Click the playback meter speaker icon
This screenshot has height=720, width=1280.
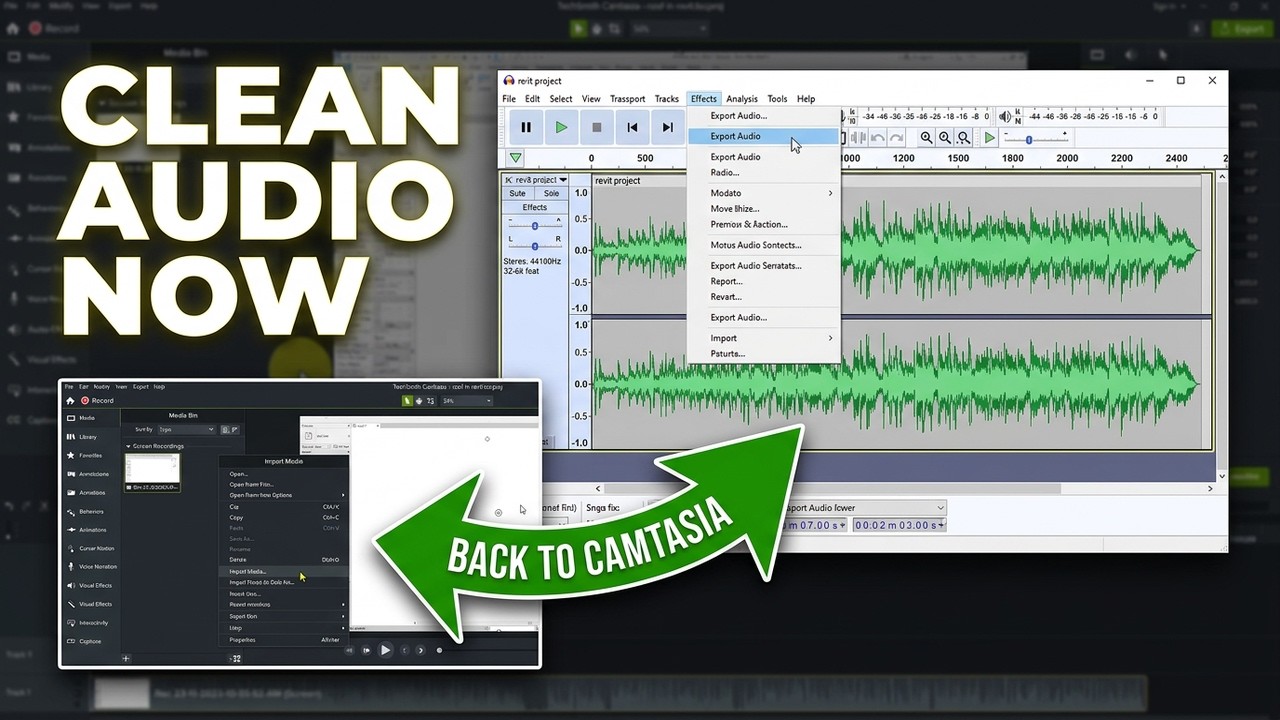(x=1004, y=116)
